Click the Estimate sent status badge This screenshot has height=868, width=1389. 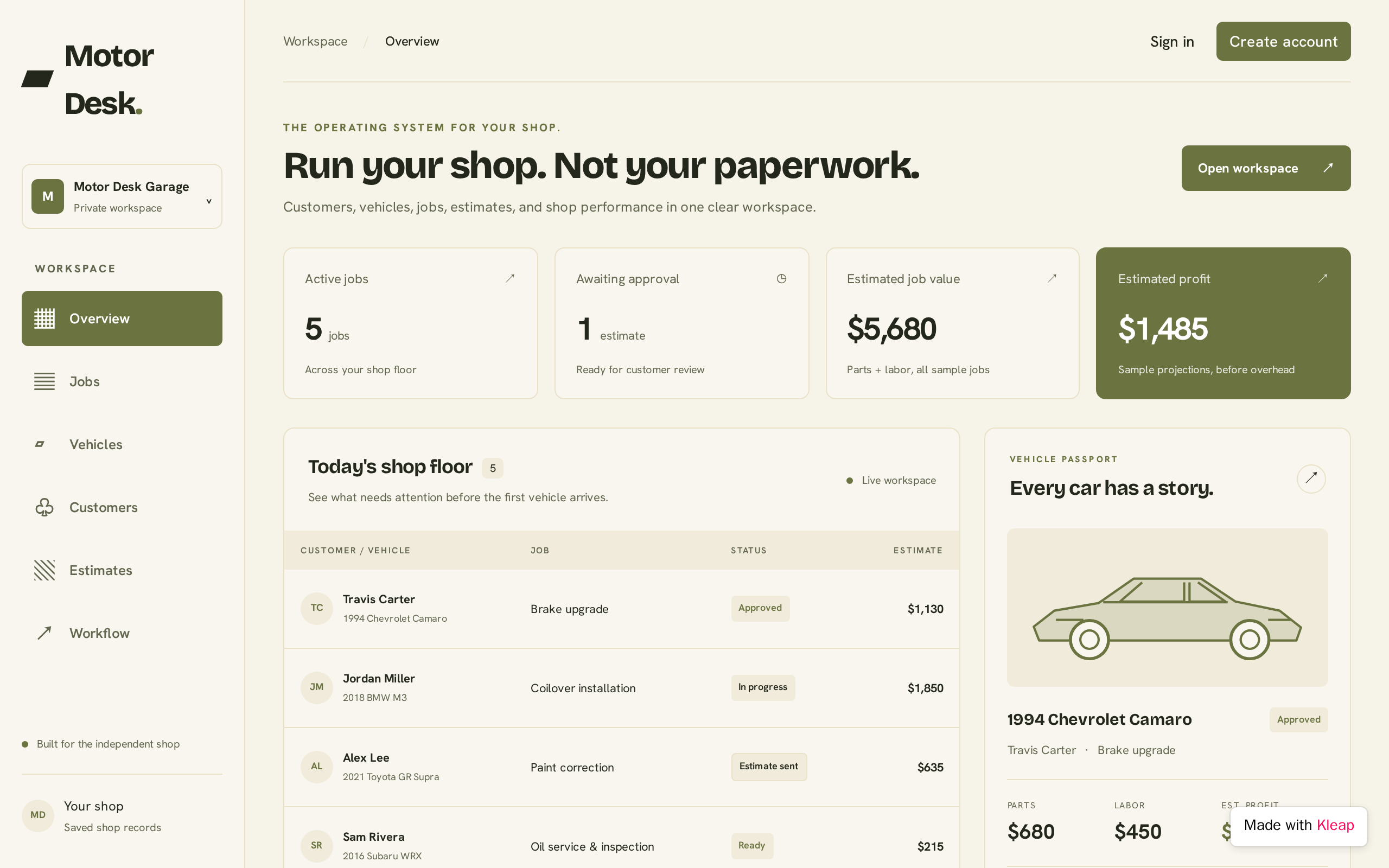coord(768,767)
